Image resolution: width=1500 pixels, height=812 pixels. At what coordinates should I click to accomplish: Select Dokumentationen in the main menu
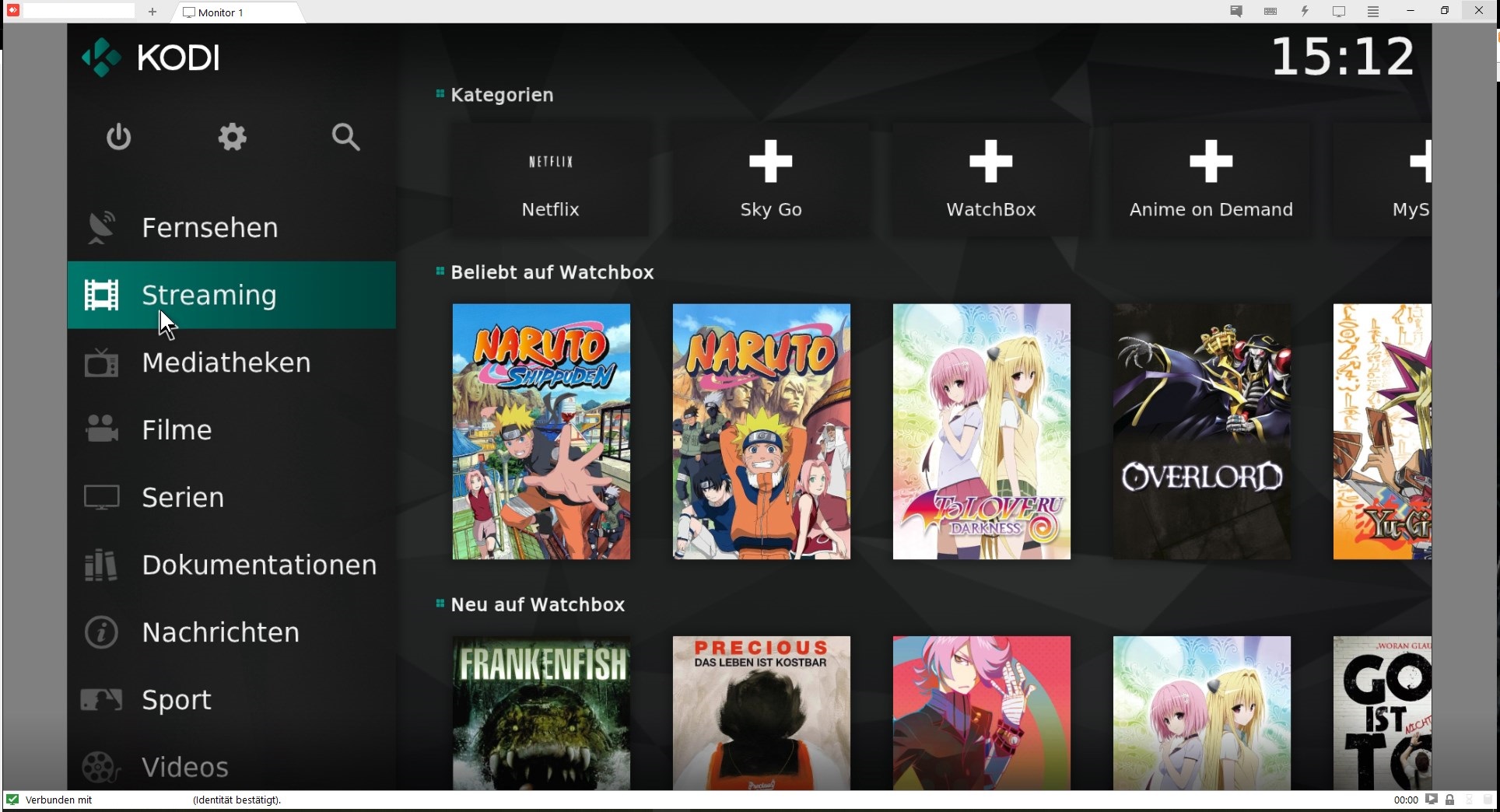coord(231,565)
